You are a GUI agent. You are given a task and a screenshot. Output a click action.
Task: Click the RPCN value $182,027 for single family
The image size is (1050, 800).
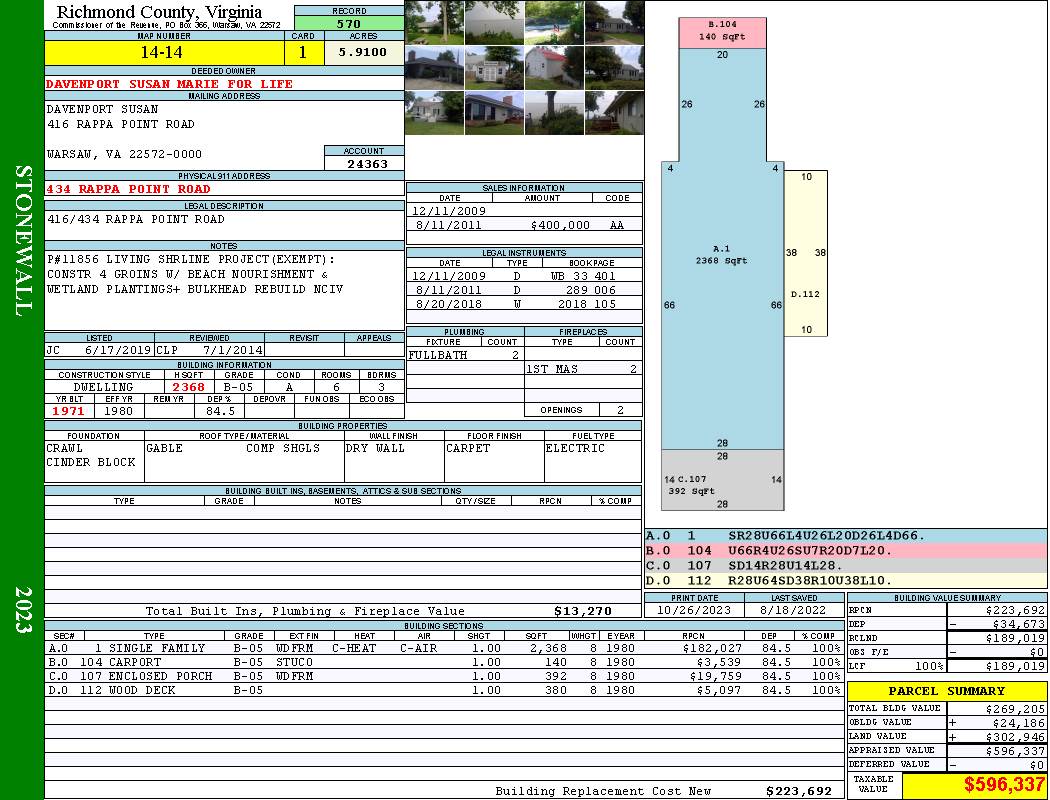[712, 648]
